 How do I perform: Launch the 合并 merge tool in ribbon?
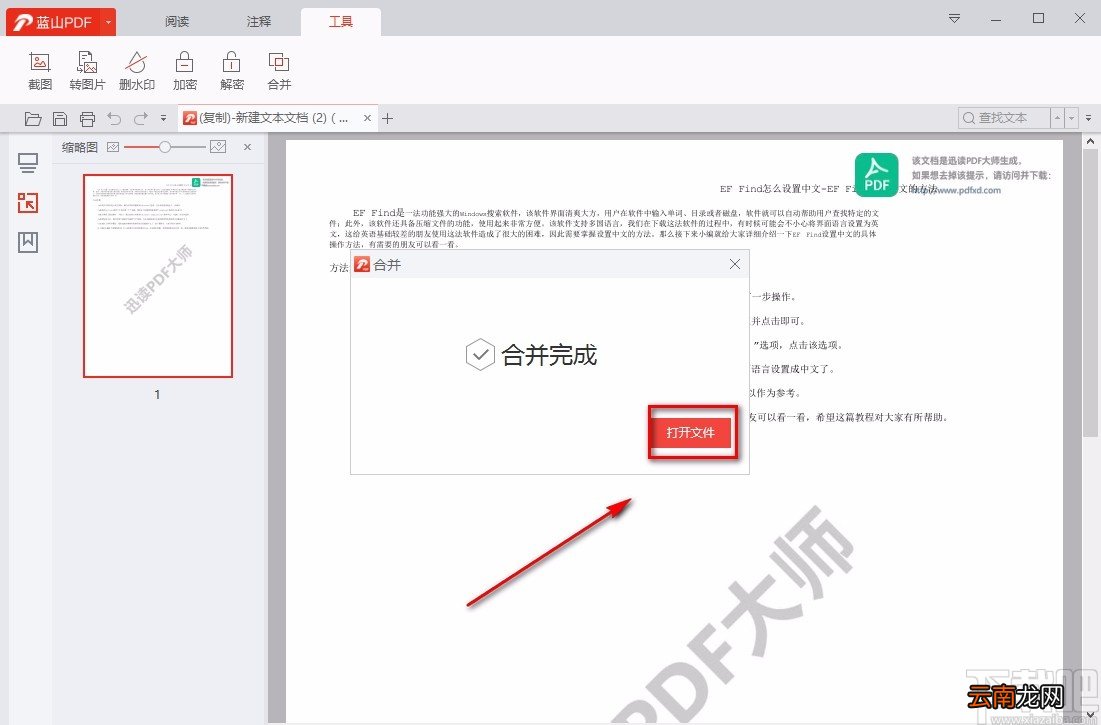tap(279, 71)
